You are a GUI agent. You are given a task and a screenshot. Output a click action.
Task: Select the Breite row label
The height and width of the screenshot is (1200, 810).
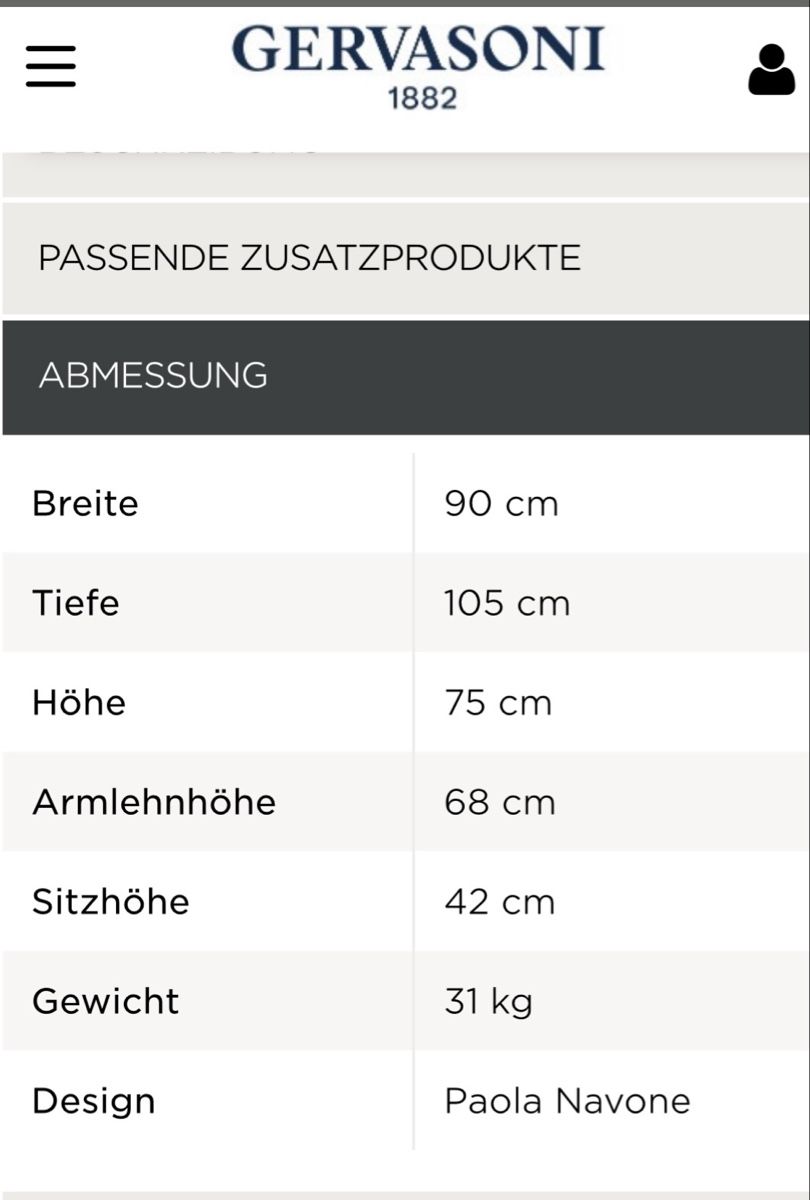click(85, 503)
